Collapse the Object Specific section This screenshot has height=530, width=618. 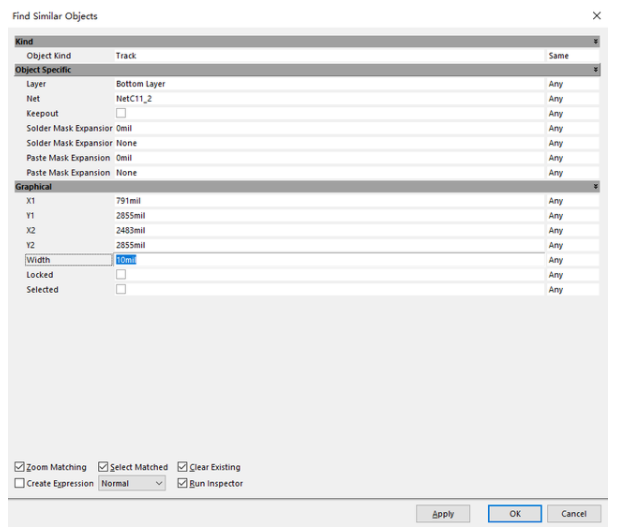(596, 70)
